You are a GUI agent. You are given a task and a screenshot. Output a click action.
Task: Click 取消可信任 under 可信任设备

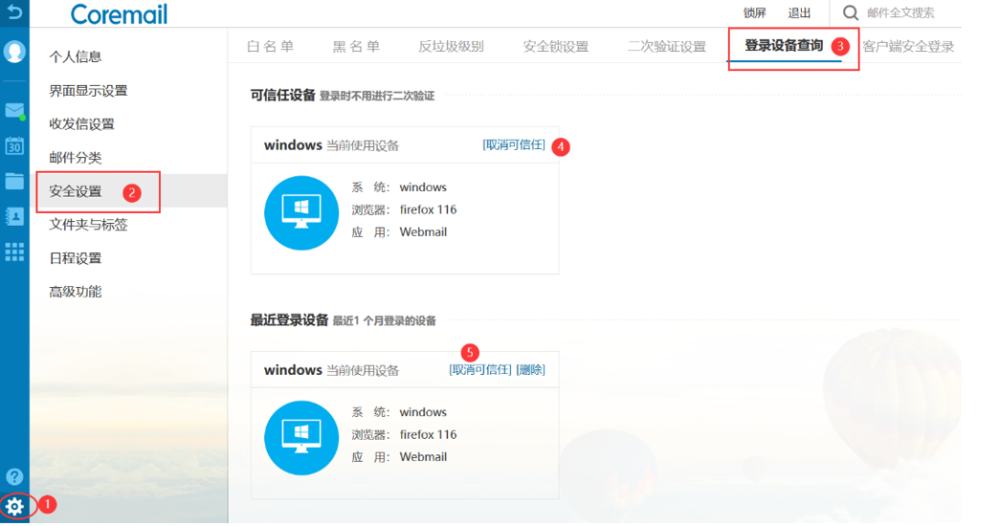[514, 145]
